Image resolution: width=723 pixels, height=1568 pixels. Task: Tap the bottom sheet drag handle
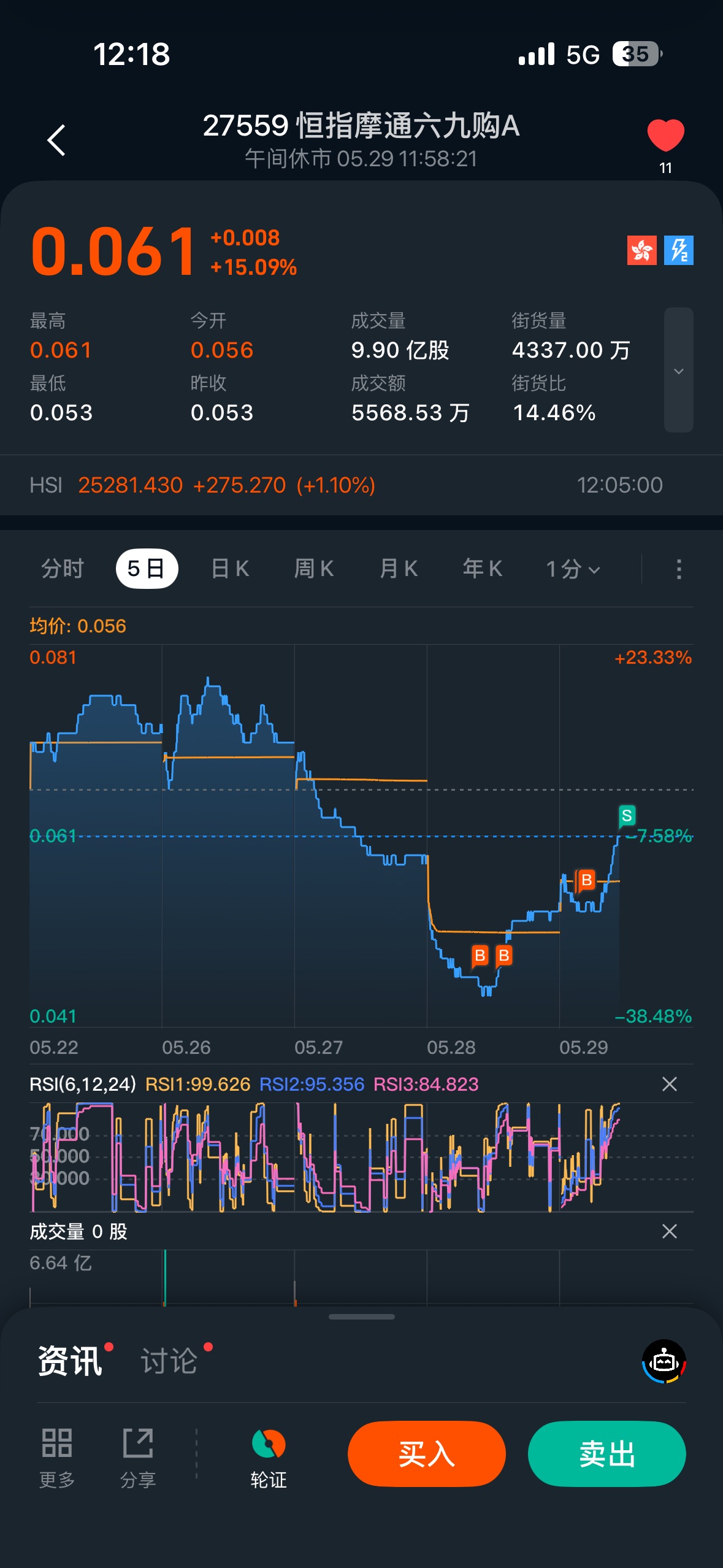[361, 1316]
